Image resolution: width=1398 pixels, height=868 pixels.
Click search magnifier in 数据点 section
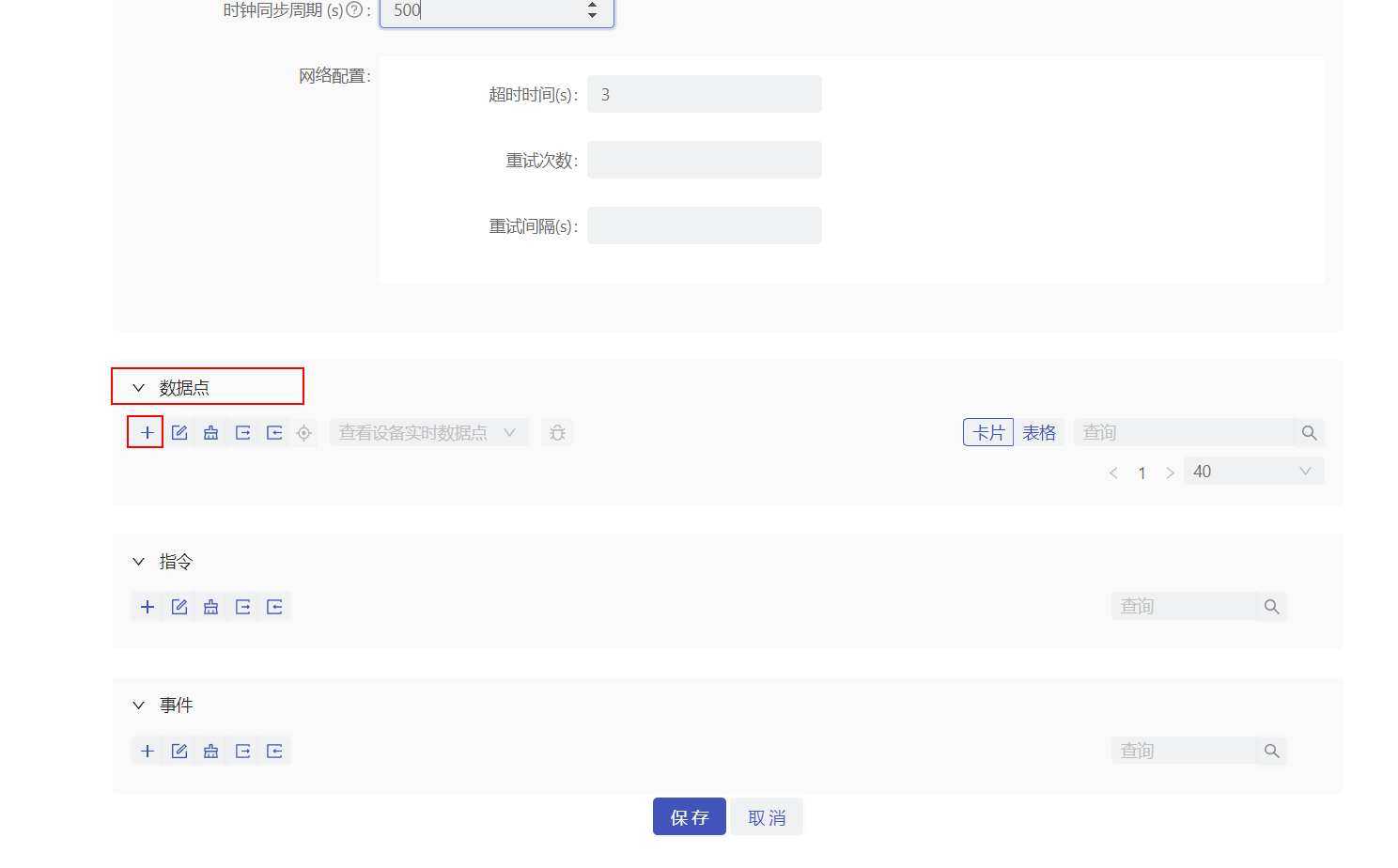click(1309, 432)
